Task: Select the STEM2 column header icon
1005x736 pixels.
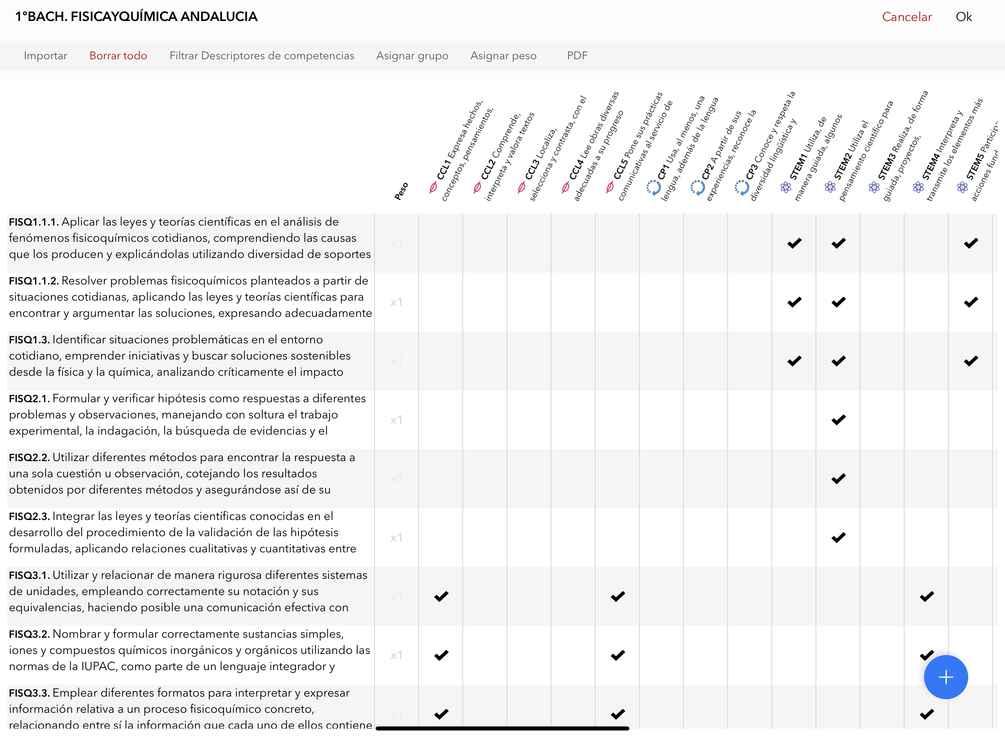Action: (830, 187)
